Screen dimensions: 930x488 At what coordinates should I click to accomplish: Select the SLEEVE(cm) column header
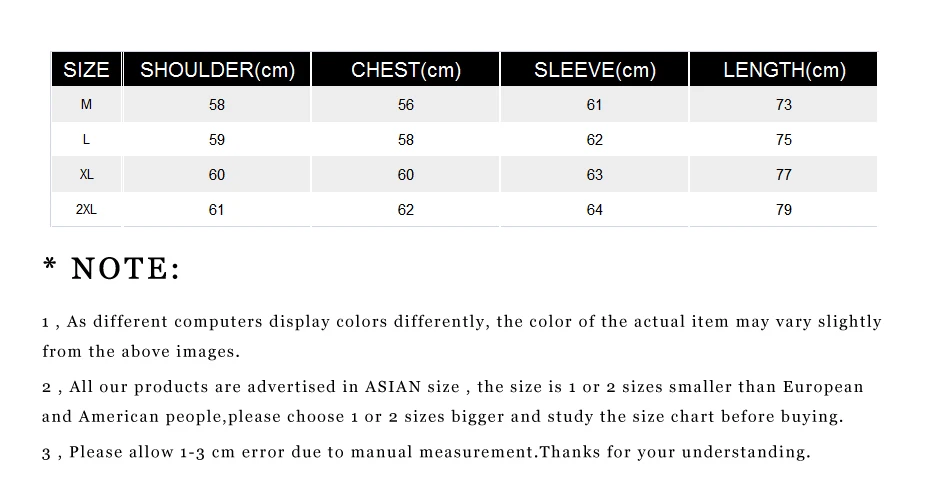pos(594,69)
